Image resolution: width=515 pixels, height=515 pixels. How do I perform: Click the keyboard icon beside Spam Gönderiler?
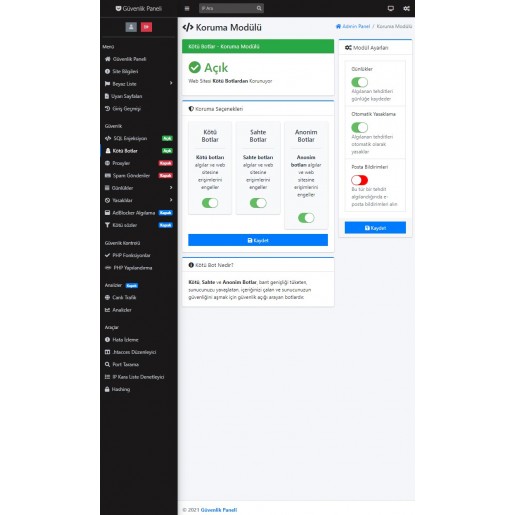click(108, 175)
